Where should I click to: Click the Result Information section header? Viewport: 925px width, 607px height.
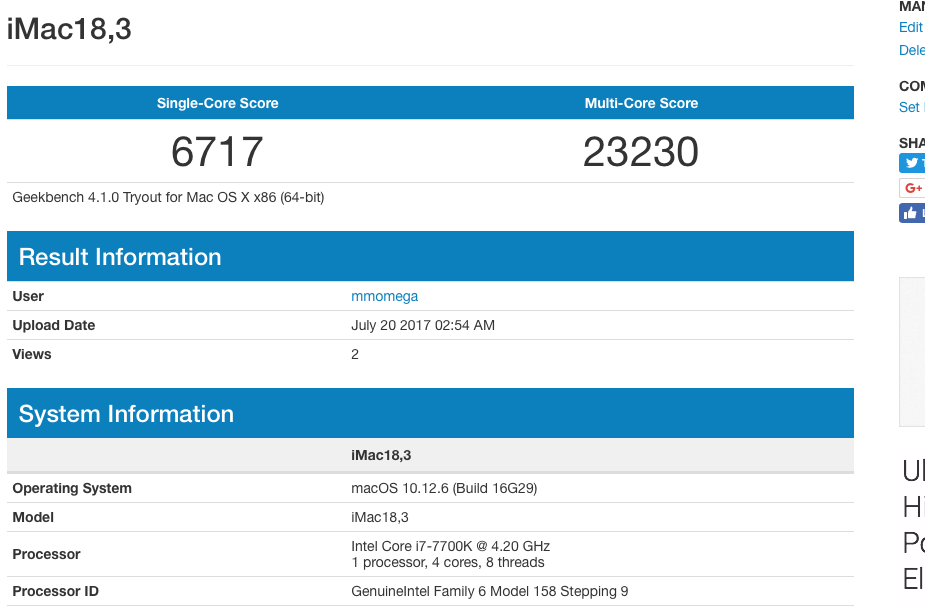(x=430, y=256)
